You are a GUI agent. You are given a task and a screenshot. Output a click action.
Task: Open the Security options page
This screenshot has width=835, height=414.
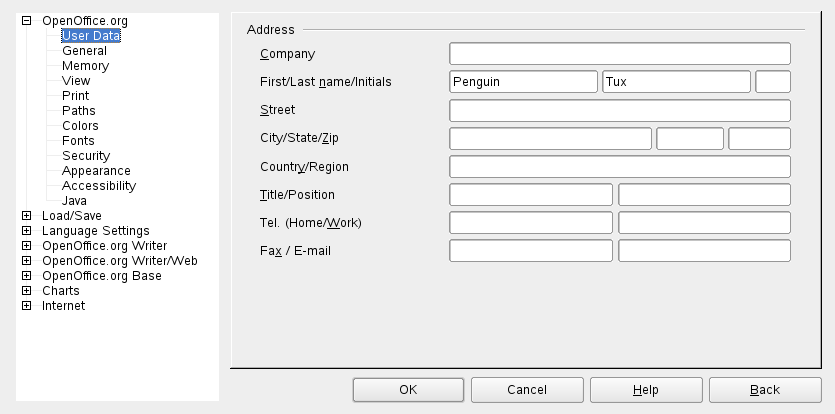[x=86, y=156]
